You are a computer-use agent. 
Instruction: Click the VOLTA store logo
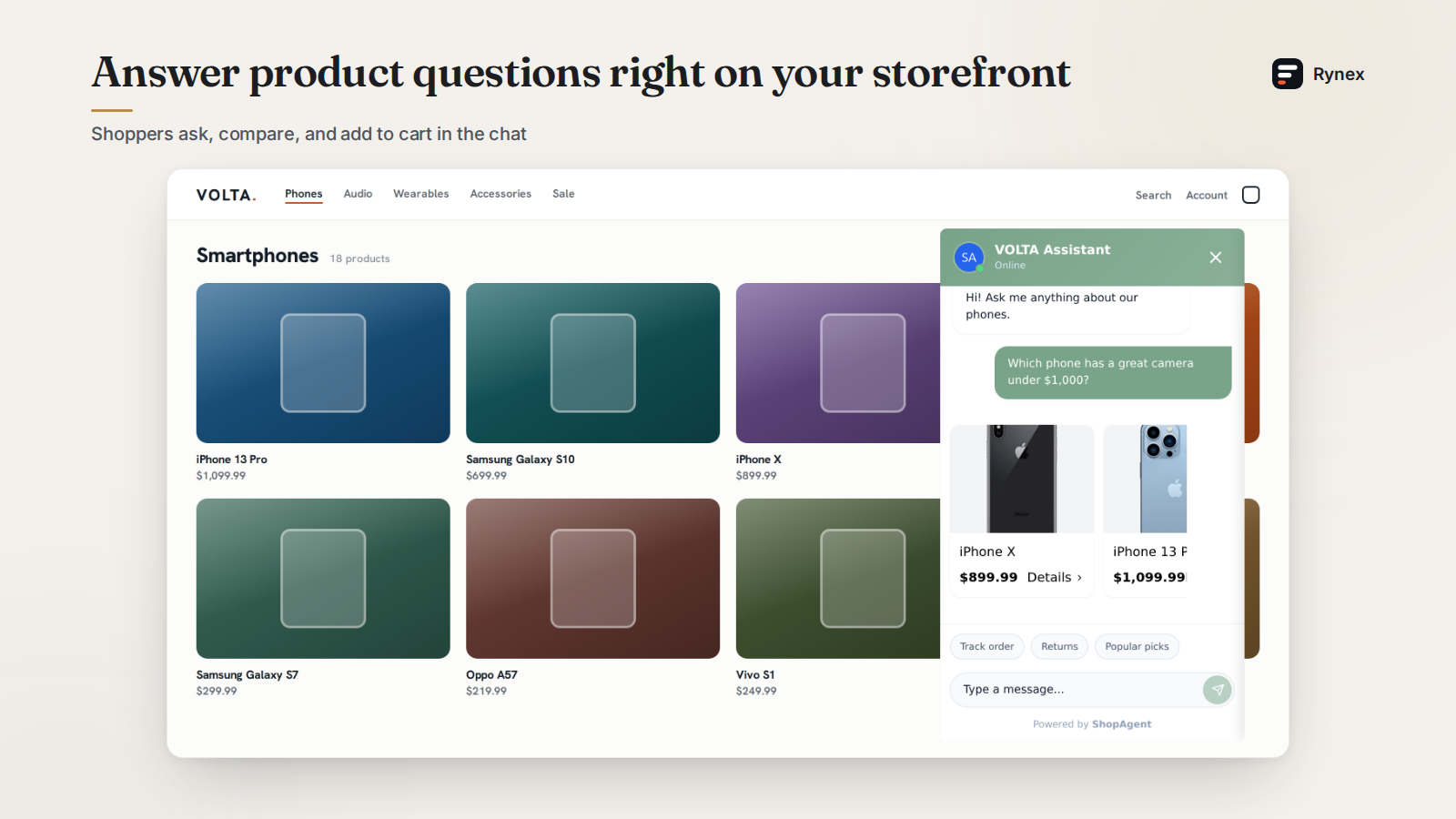coord(227,195)
